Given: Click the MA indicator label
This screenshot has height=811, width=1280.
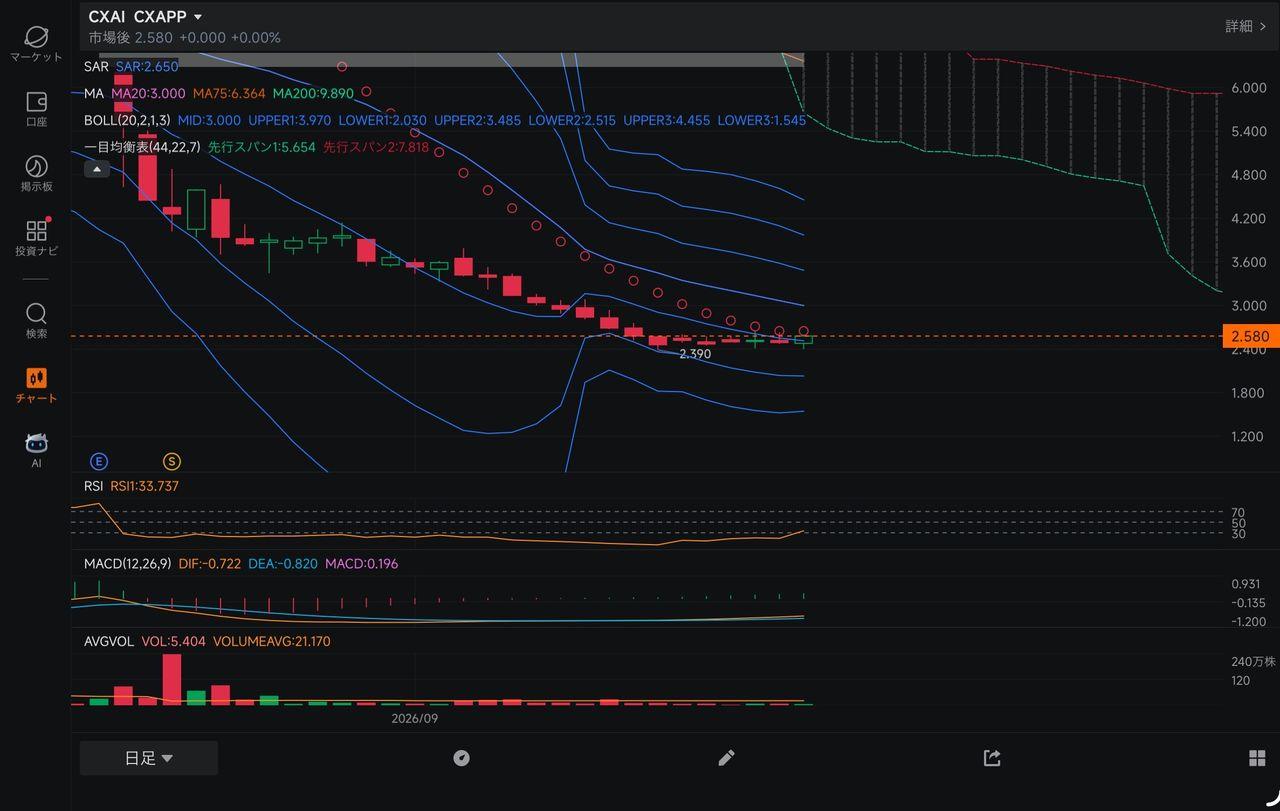Looking at the screenshot, I should pyautogui.click(x=94, y=93).
